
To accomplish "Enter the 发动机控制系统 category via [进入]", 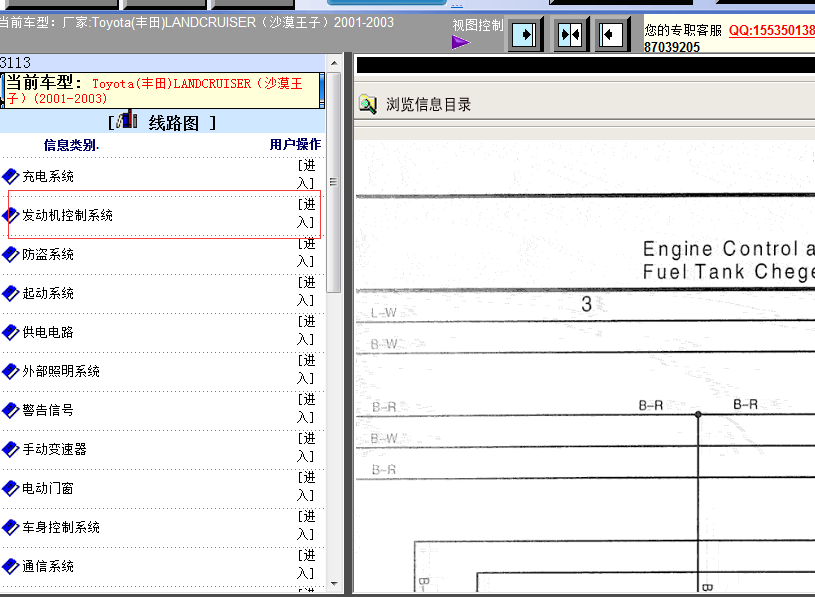I will click(306, 213).
